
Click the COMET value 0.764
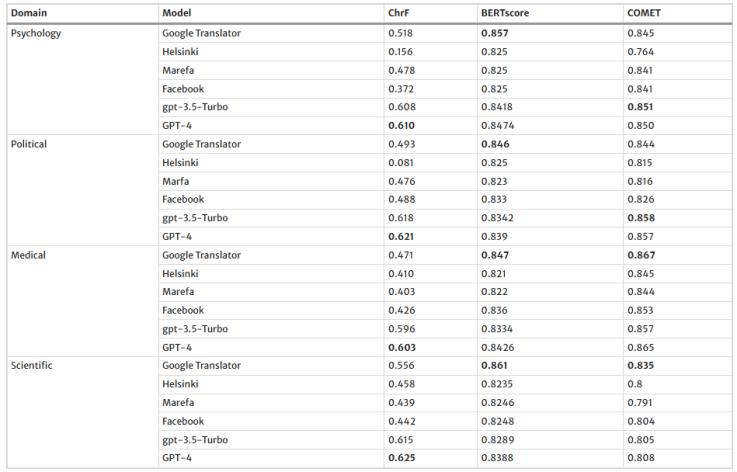pyautogui.click(x=641, y=52)
